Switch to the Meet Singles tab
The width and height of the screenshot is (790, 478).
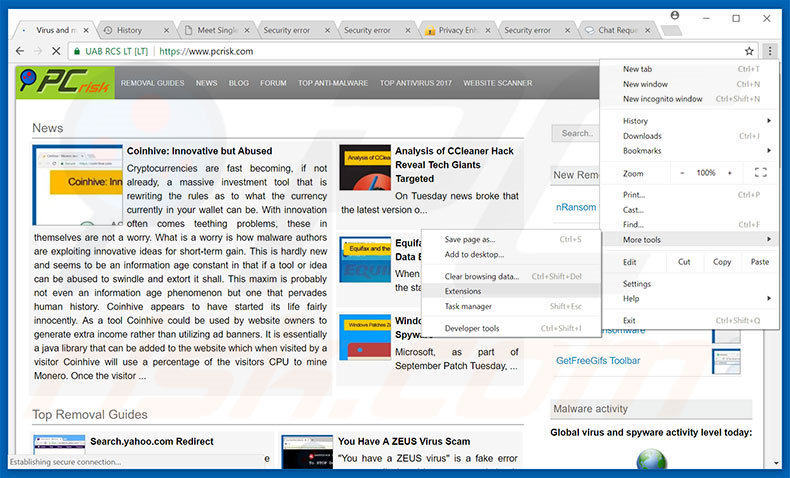pyautogui.click(x=217, y=30)
